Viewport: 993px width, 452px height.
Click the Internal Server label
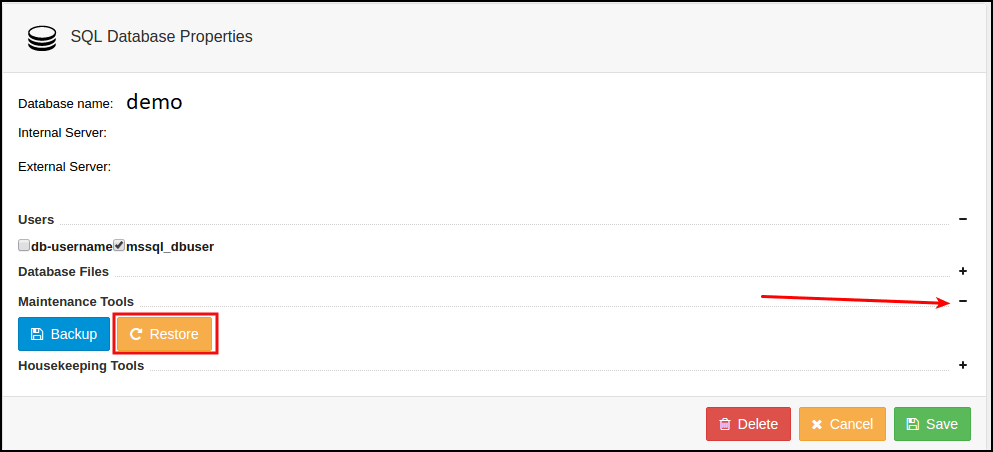click(x=62, y=132)
